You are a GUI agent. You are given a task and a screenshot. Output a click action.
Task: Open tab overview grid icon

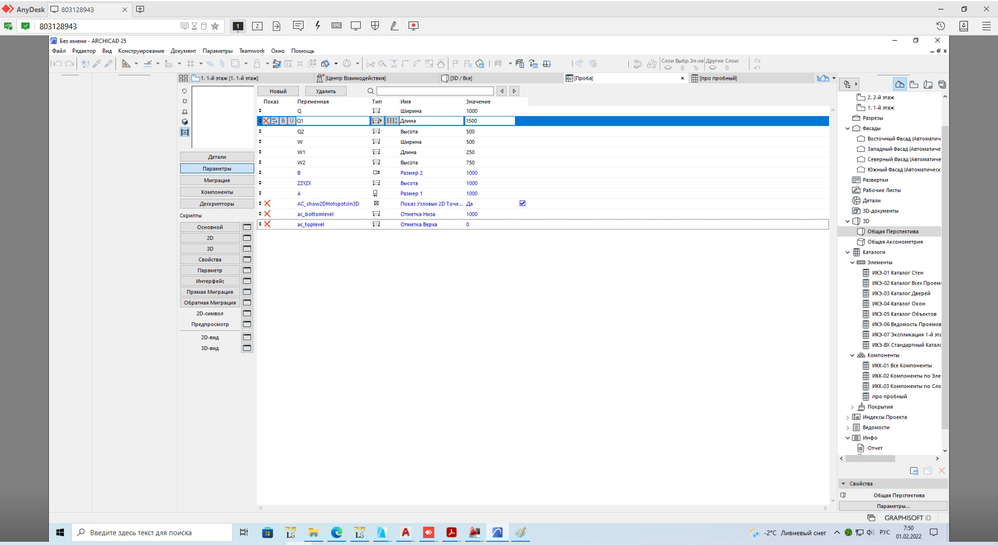[183, 78]
